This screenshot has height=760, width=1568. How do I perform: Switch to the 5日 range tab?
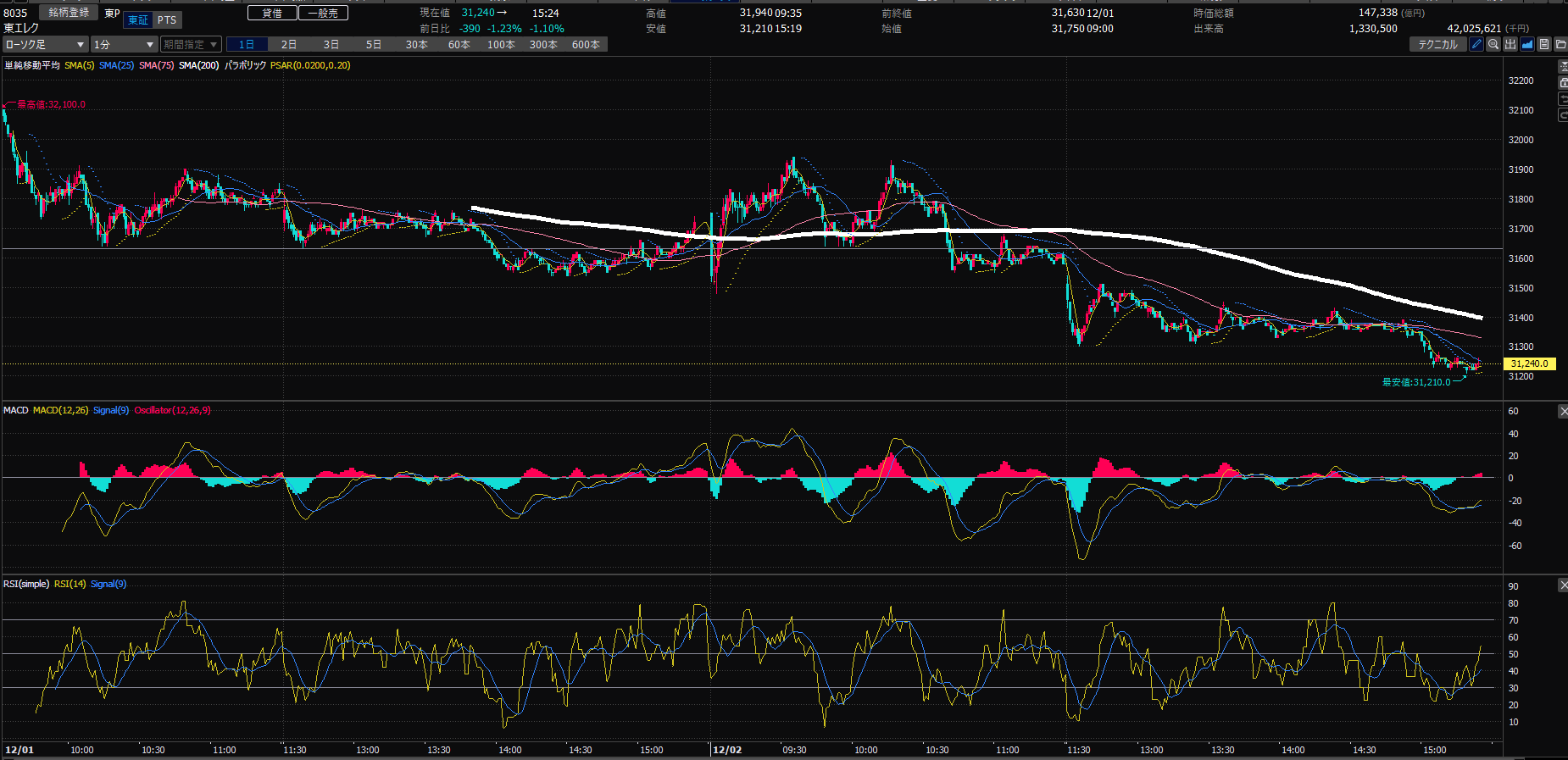pos(374,44)
